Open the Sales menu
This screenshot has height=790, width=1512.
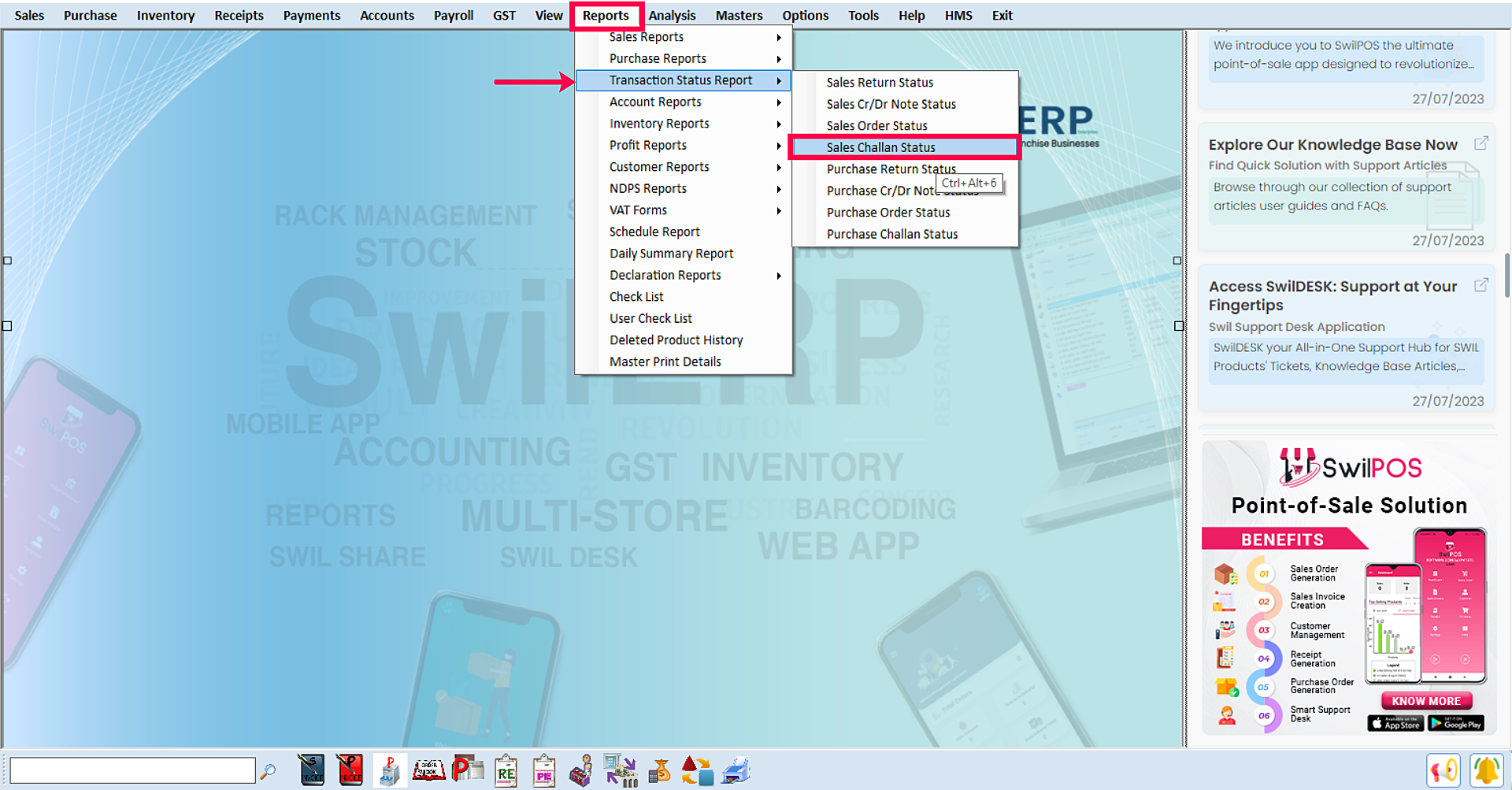[x=29, y=15]
